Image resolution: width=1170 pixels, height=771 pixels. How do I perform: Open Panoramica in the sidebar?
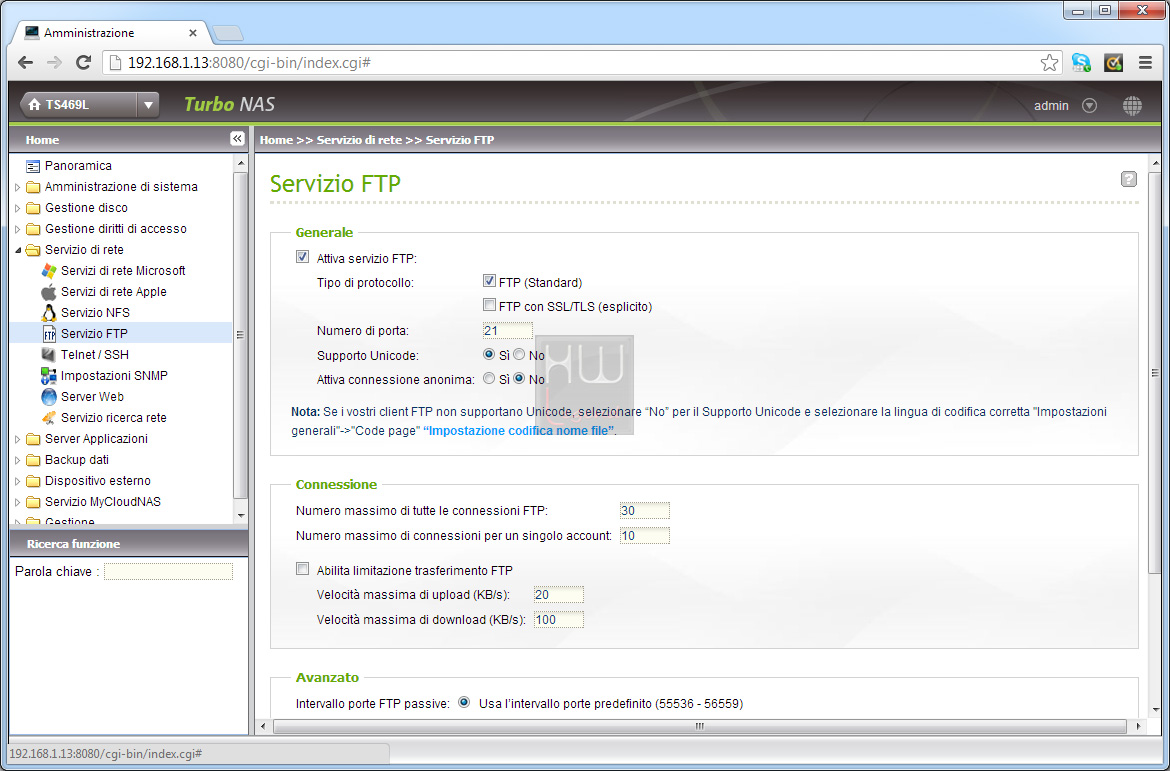(x=78, y=166)
